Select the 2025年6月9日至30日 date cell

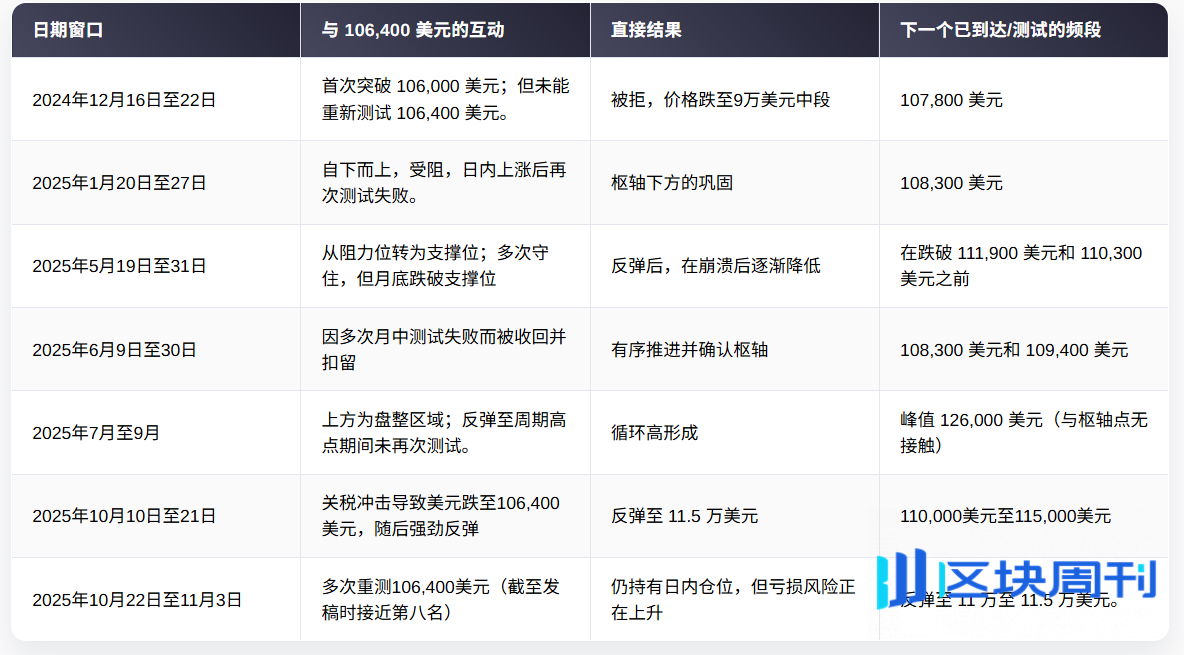click(114, 350)
